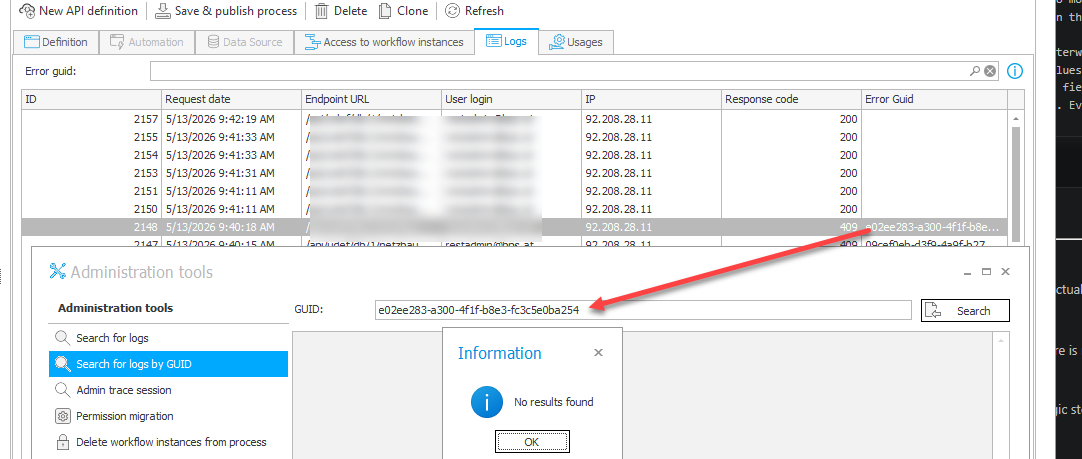Open the Data Source tab
The image size is (1082, 459).
(244, 42)
